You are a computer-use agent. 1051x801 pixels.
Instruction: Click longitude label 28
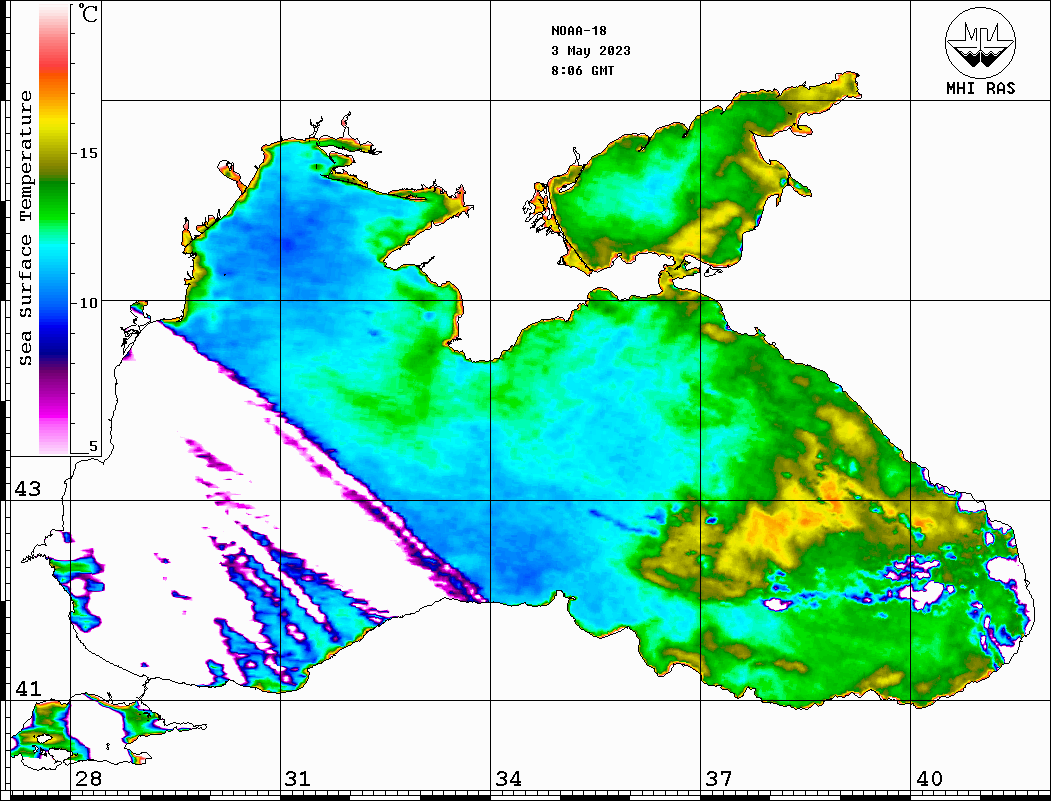click(x=88, y=778)
